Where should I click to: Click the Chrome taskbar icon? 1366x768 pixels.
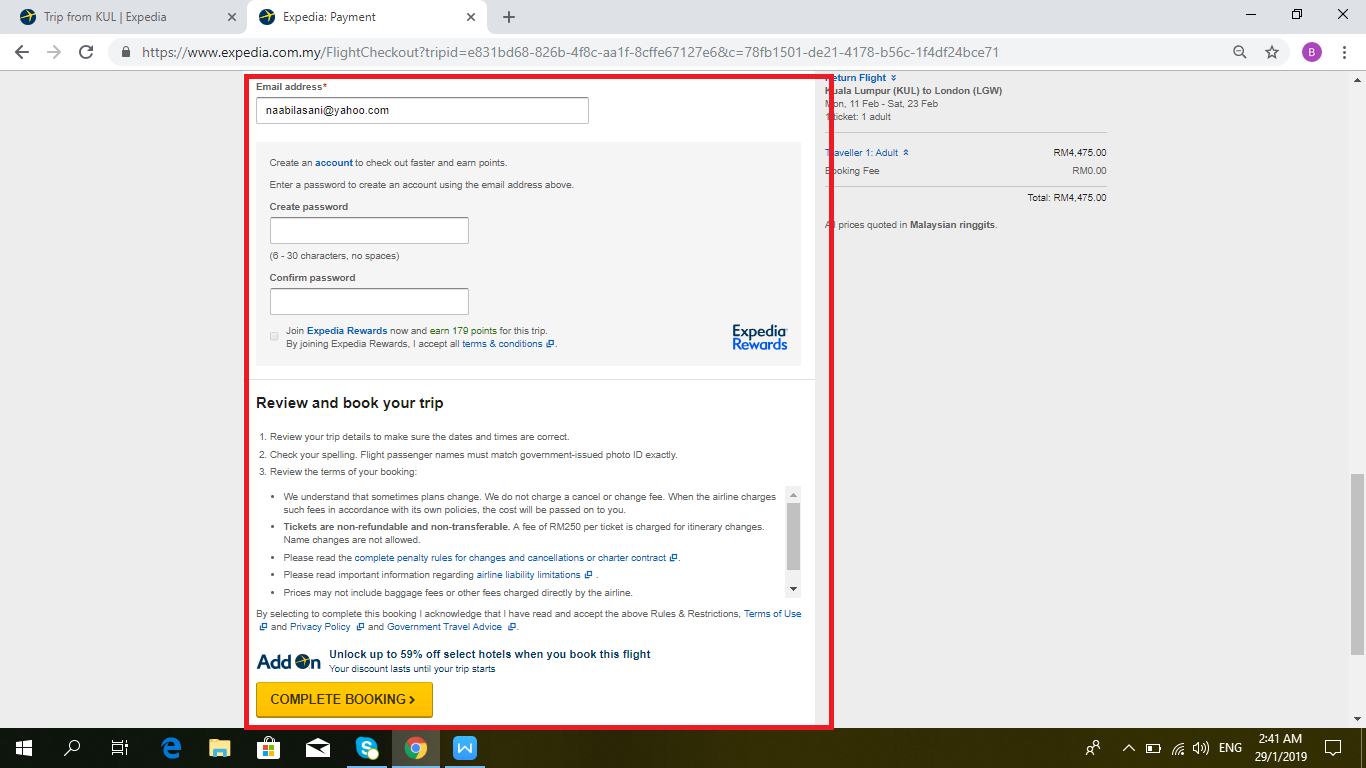click(x=416, y=747)
